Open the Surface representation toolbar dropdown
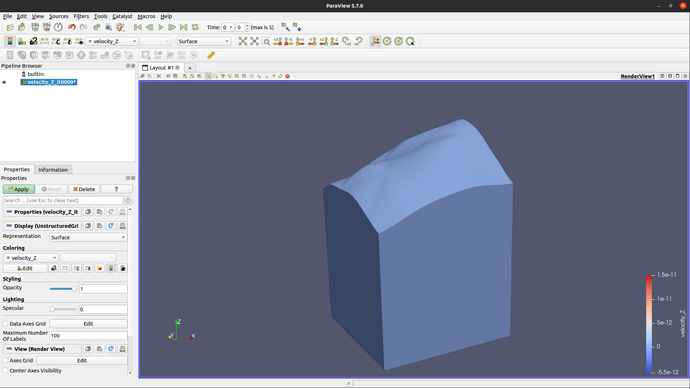 (x=204, y=41)
